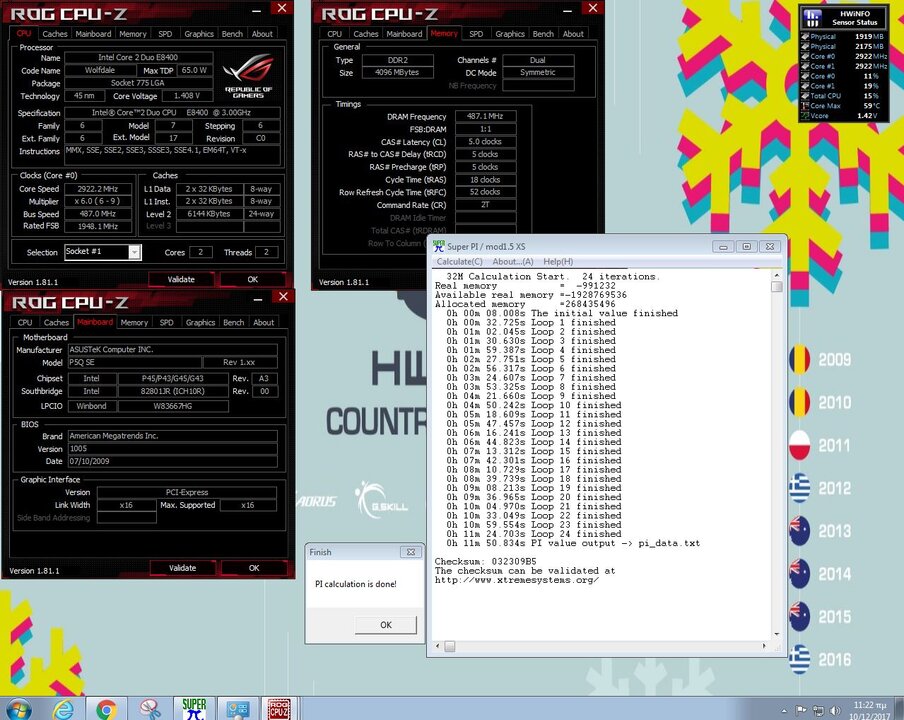Viewport: 904px width, 720px height.
Task: Open the About...(A) menu in Super PI
Action: pyautogui.click(x=513, y=262)
